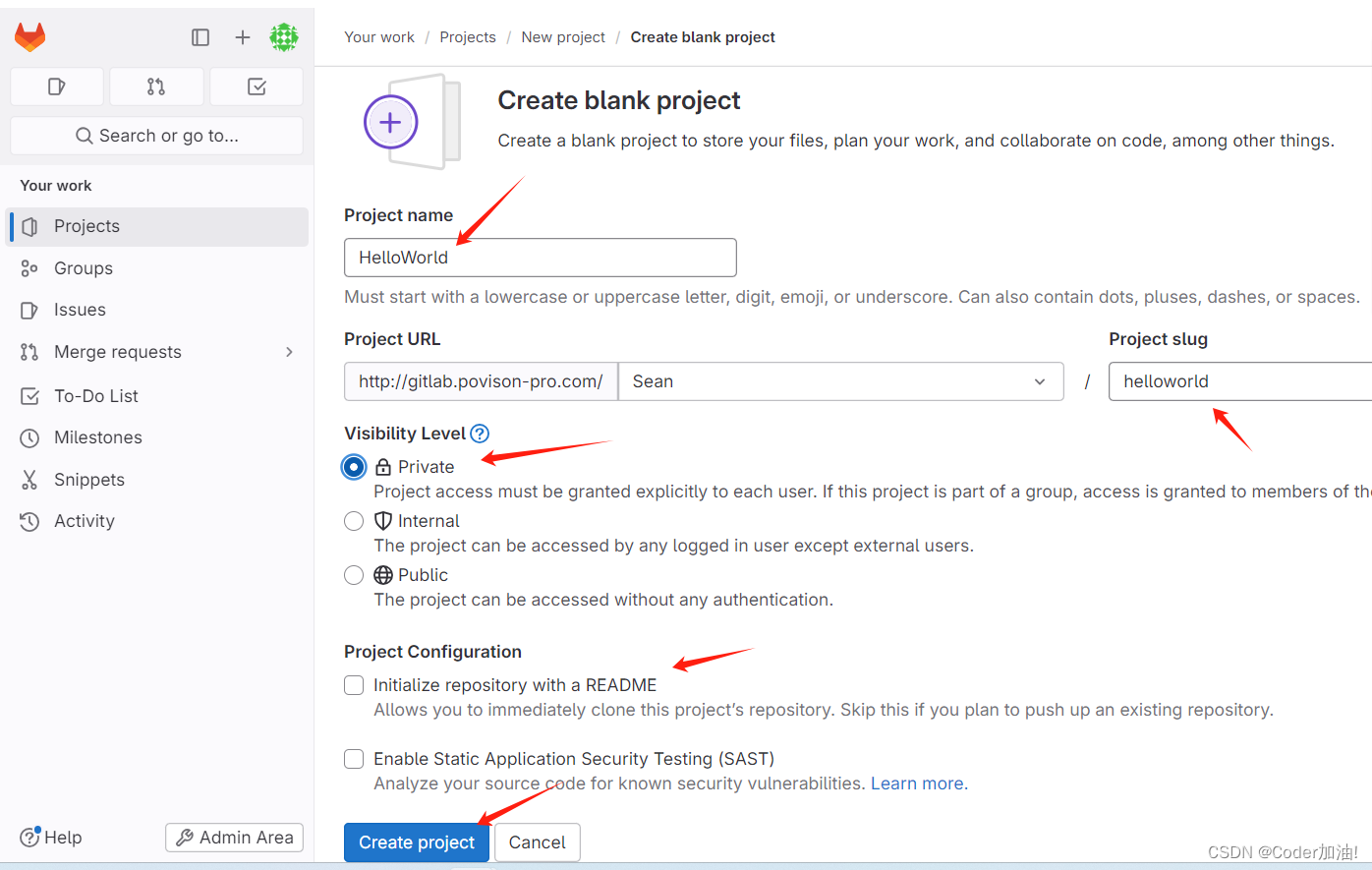The height and width of the screenshot is (870, 1372).
Task: Select the Public visibility radio button
Action: click(354, 575)
